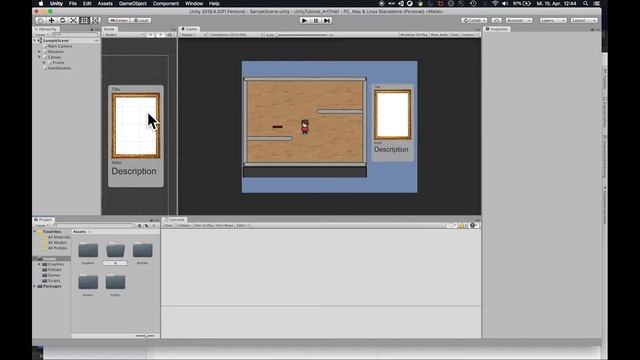Select the Move tool

[51, 20]
